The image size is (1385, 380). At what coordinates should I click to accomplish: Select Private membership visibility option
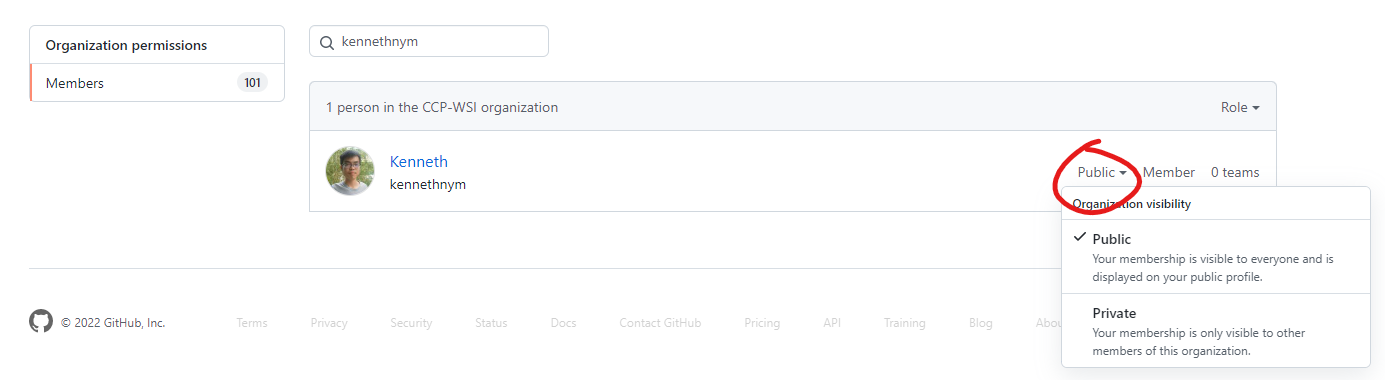point(1216,331)
